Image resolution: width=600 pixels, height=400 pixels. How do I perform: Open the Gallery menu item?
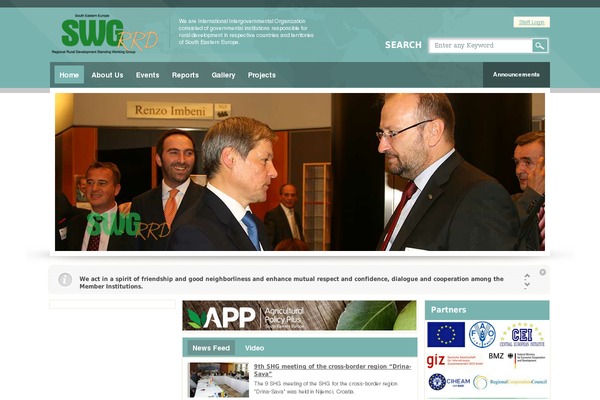(223, 75)
